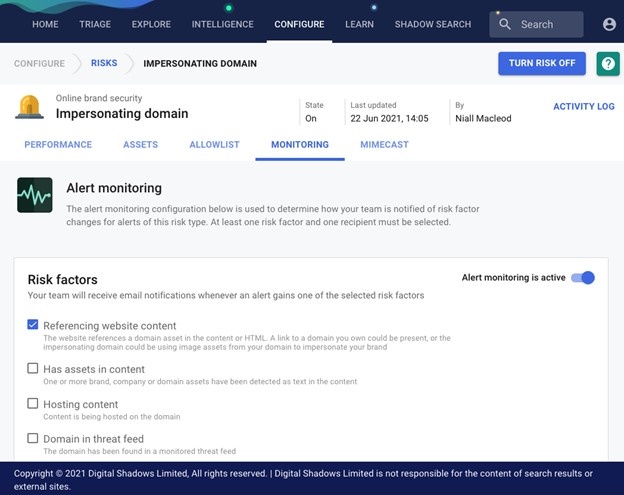Click the '22 Jun 2021, 14:05' date
Image resolution: width=624 pixels, height=495 pixels.
pyautogui.click(x=389, y=118)
